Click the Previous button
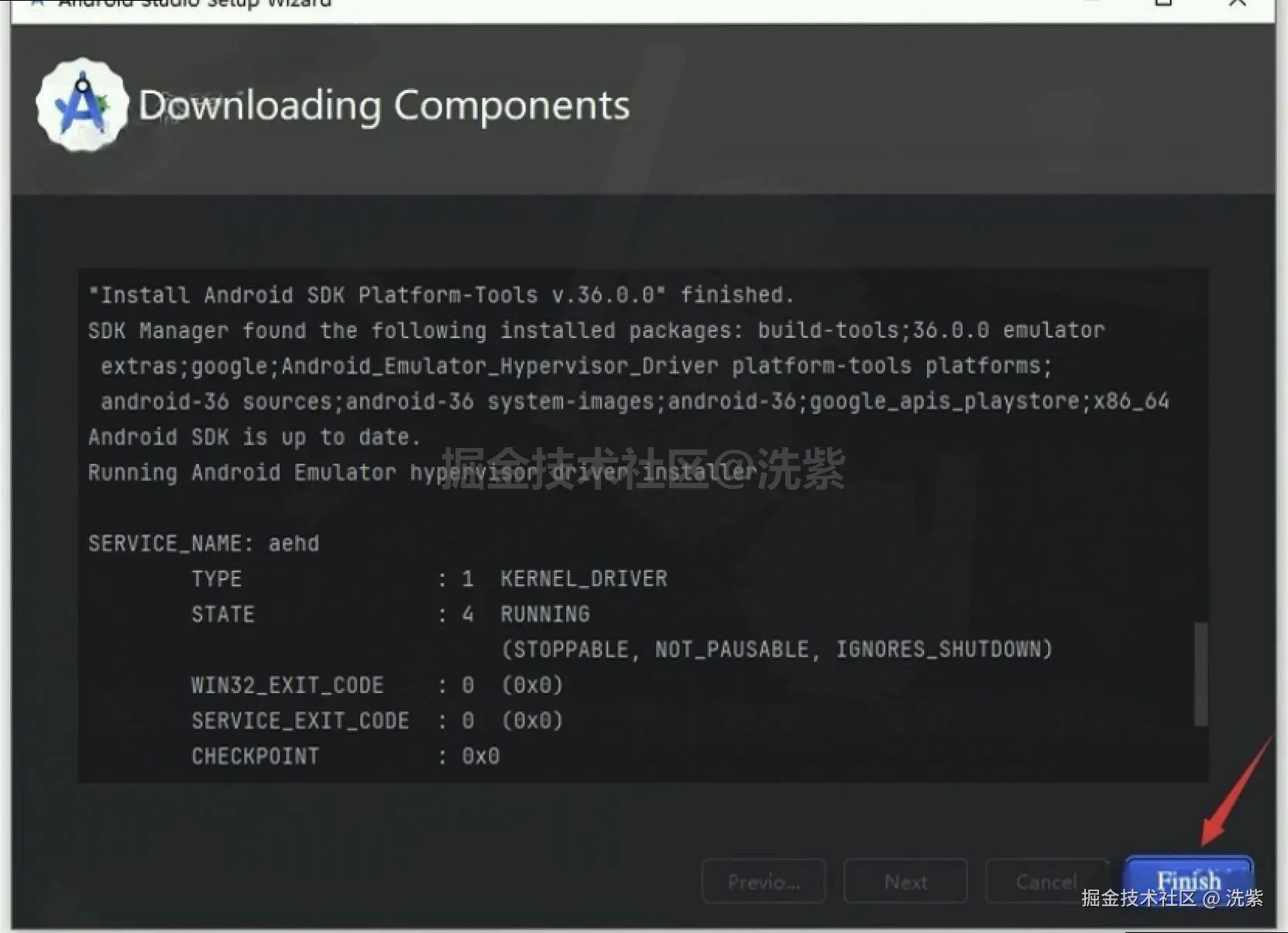Viewport: 1288px width, 933px height. (x=764, y=881)
